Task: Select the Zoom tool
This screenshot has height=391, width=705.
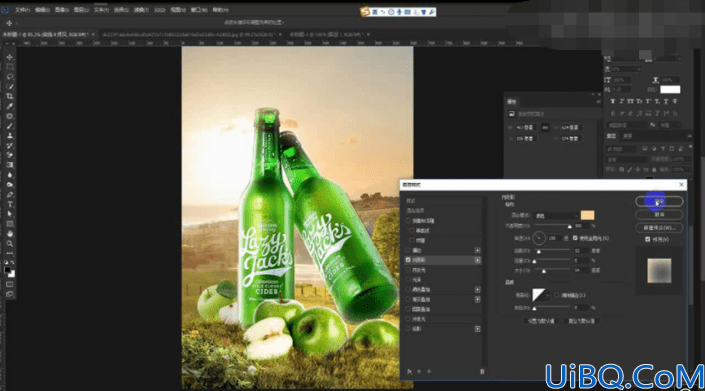Action: tap(9, 244)
